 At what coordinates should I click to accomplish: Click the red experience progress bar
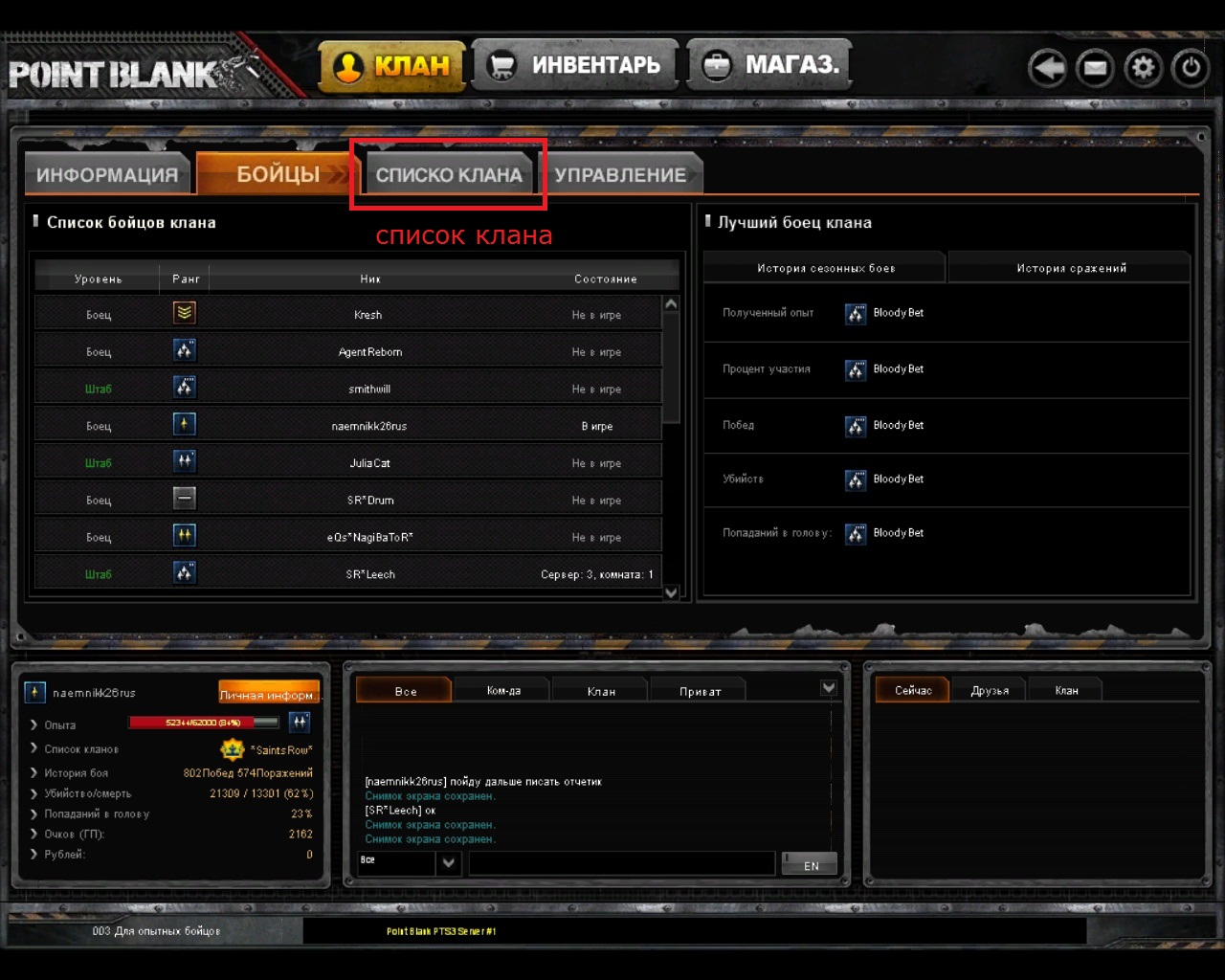click(203, 723)
